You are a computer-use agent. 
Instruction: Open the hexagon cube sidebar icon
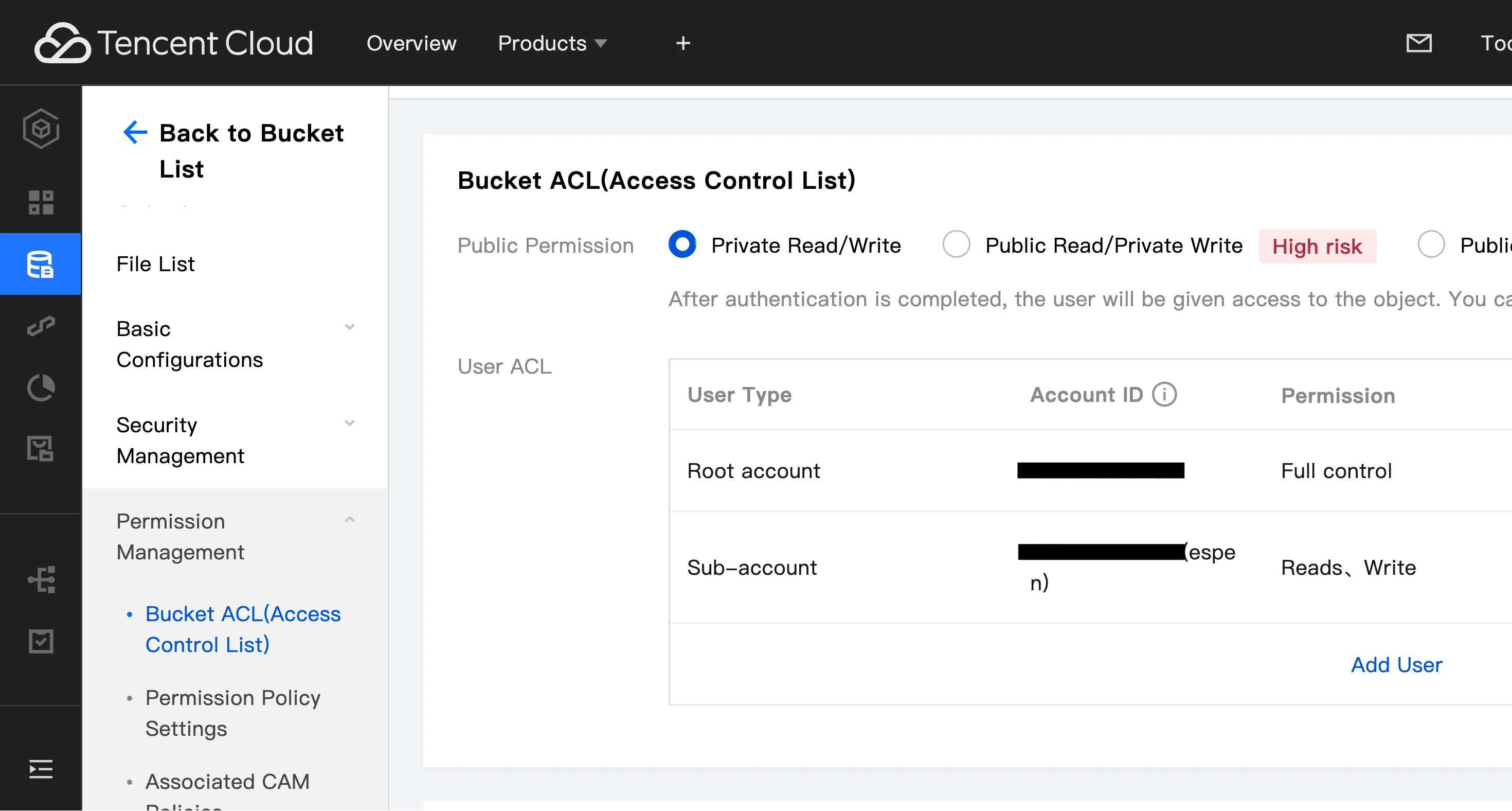click(x=41, y=129)
